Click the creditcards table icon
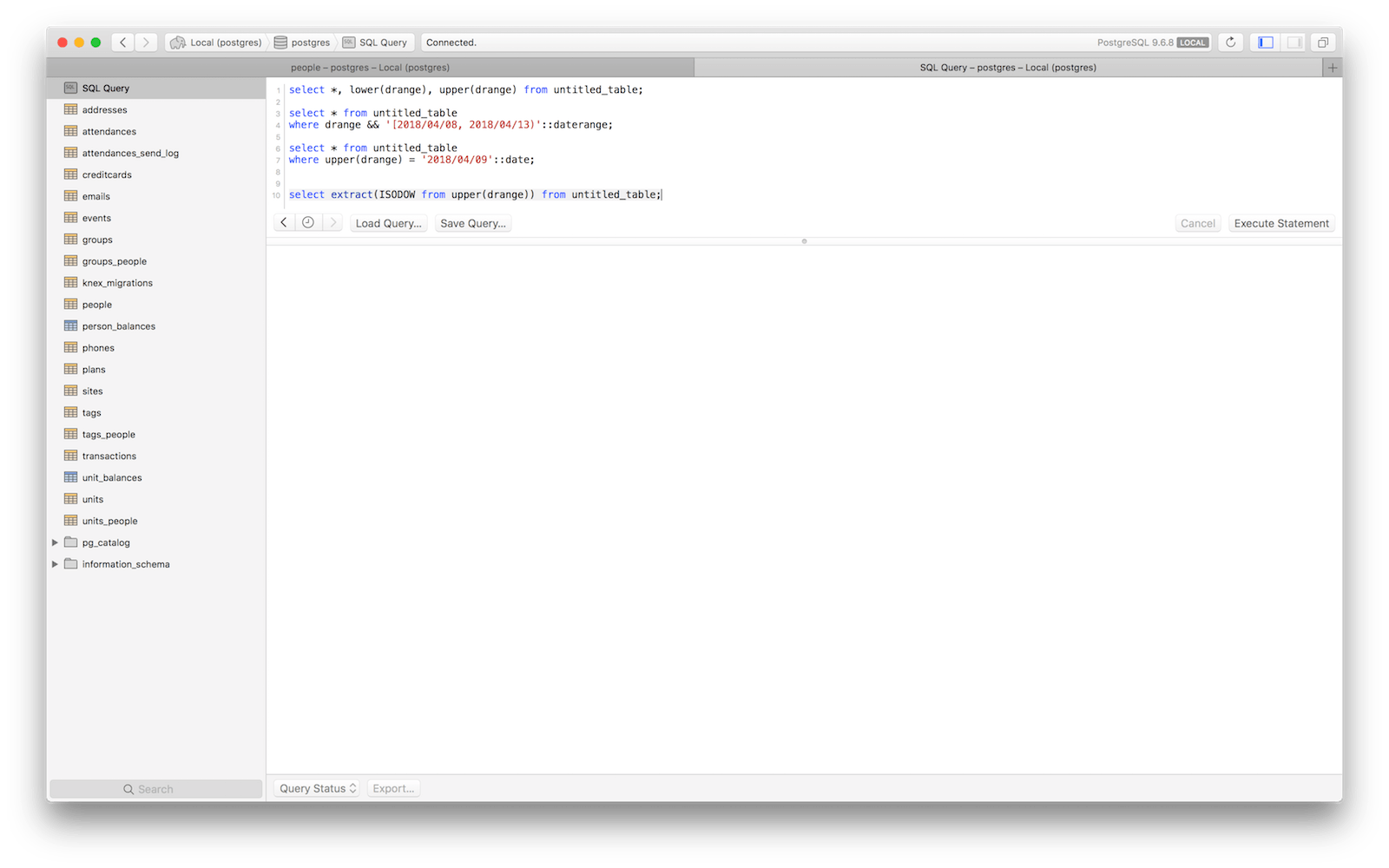Viewport: 1389px width, 868px height. [x=71, y=174]
